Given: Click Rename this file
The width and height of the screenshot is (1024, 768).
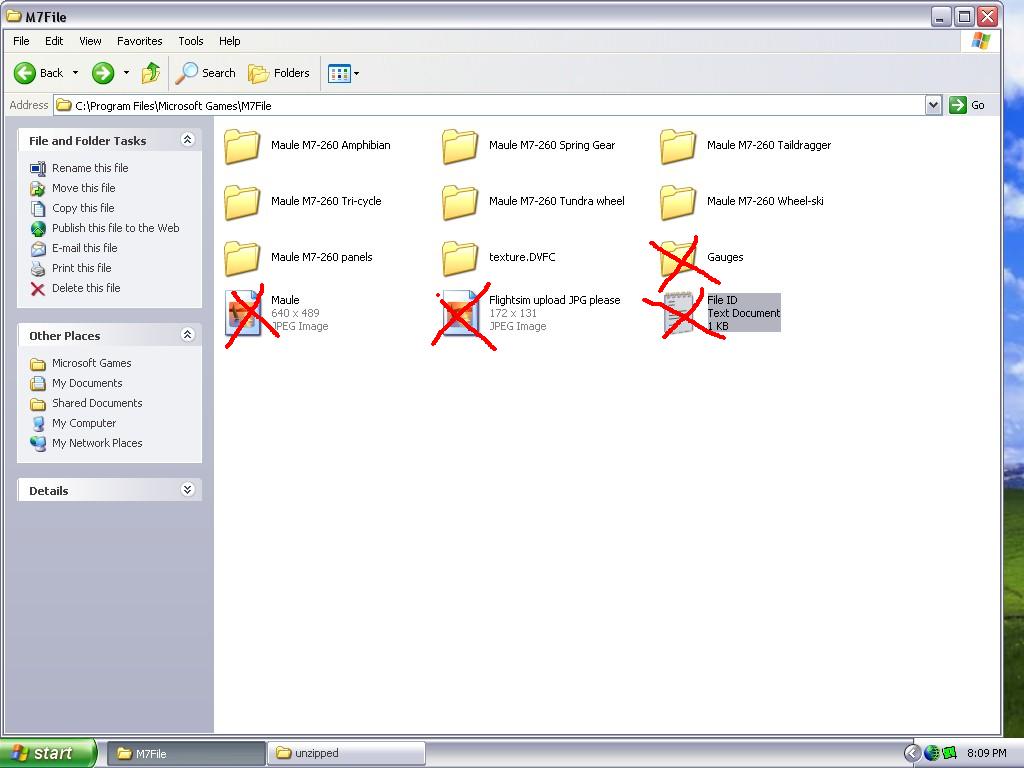Looking at the screenshot, I should (90, 168).
